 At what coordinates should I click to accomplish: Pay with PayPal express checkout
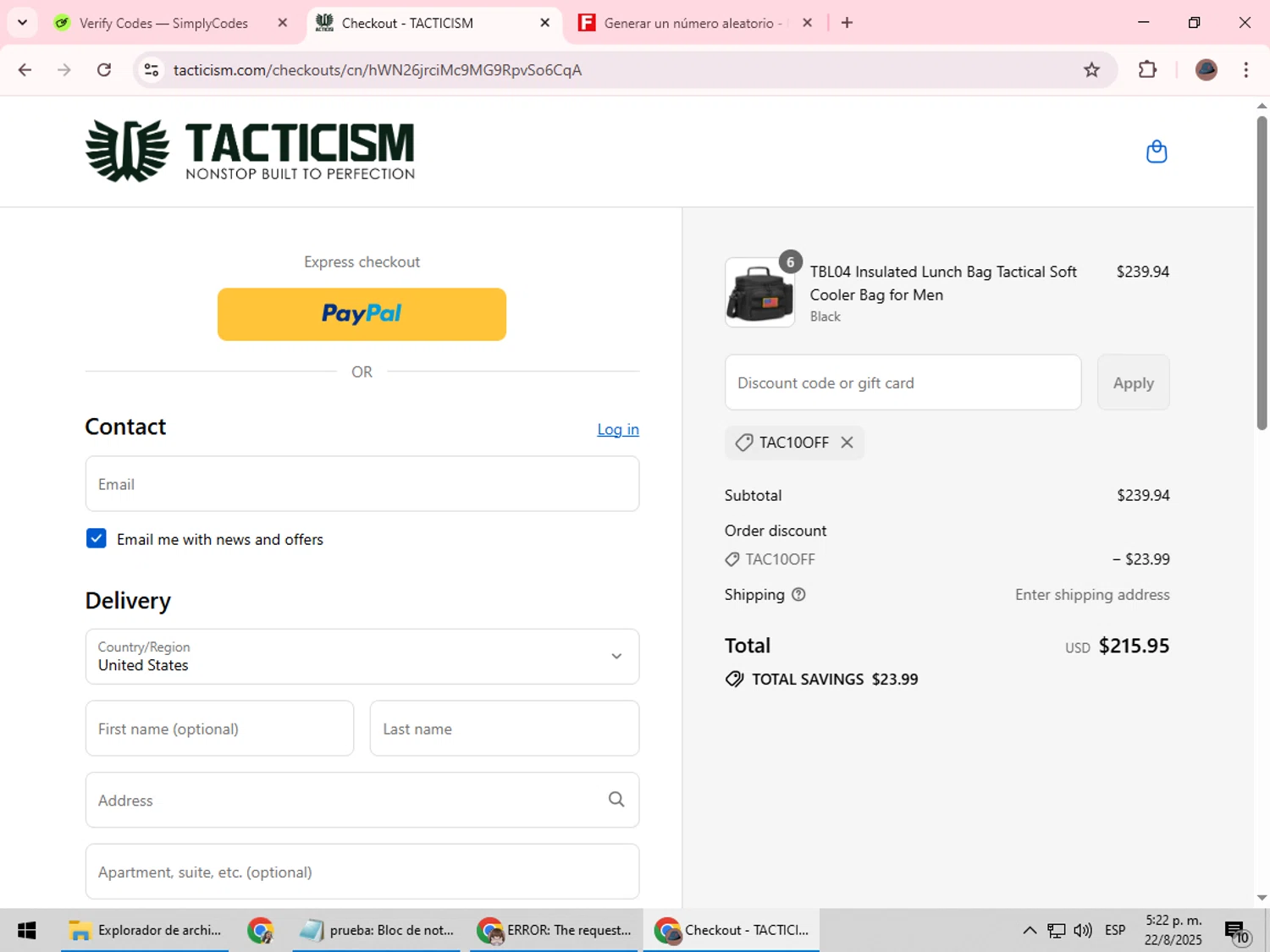(362, 314)
